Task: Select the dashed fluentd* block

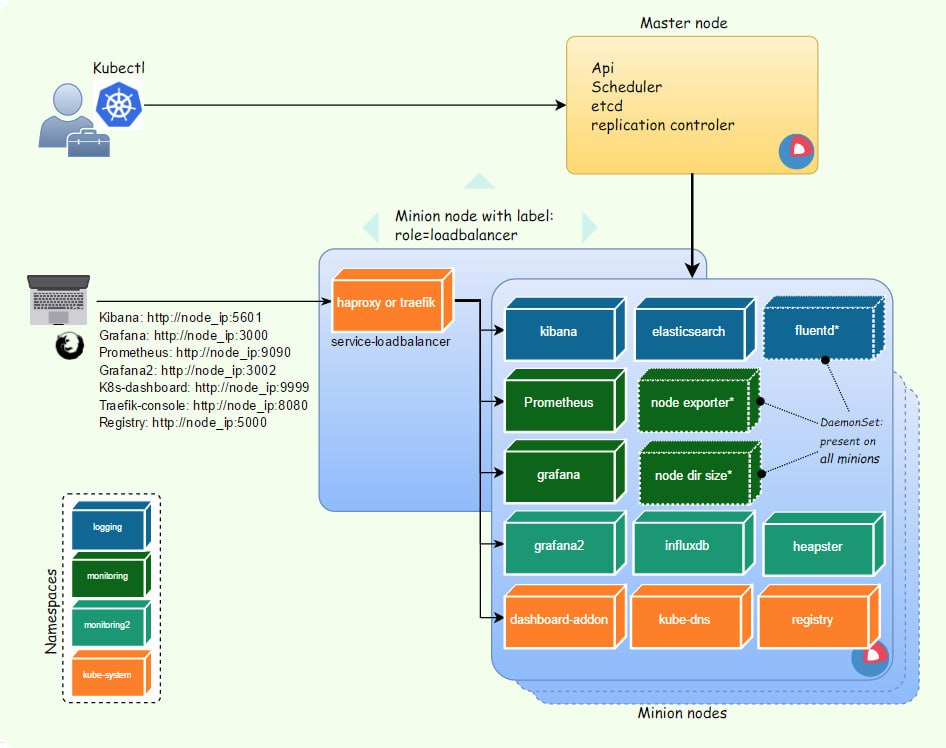Action: tap(824, 328)
